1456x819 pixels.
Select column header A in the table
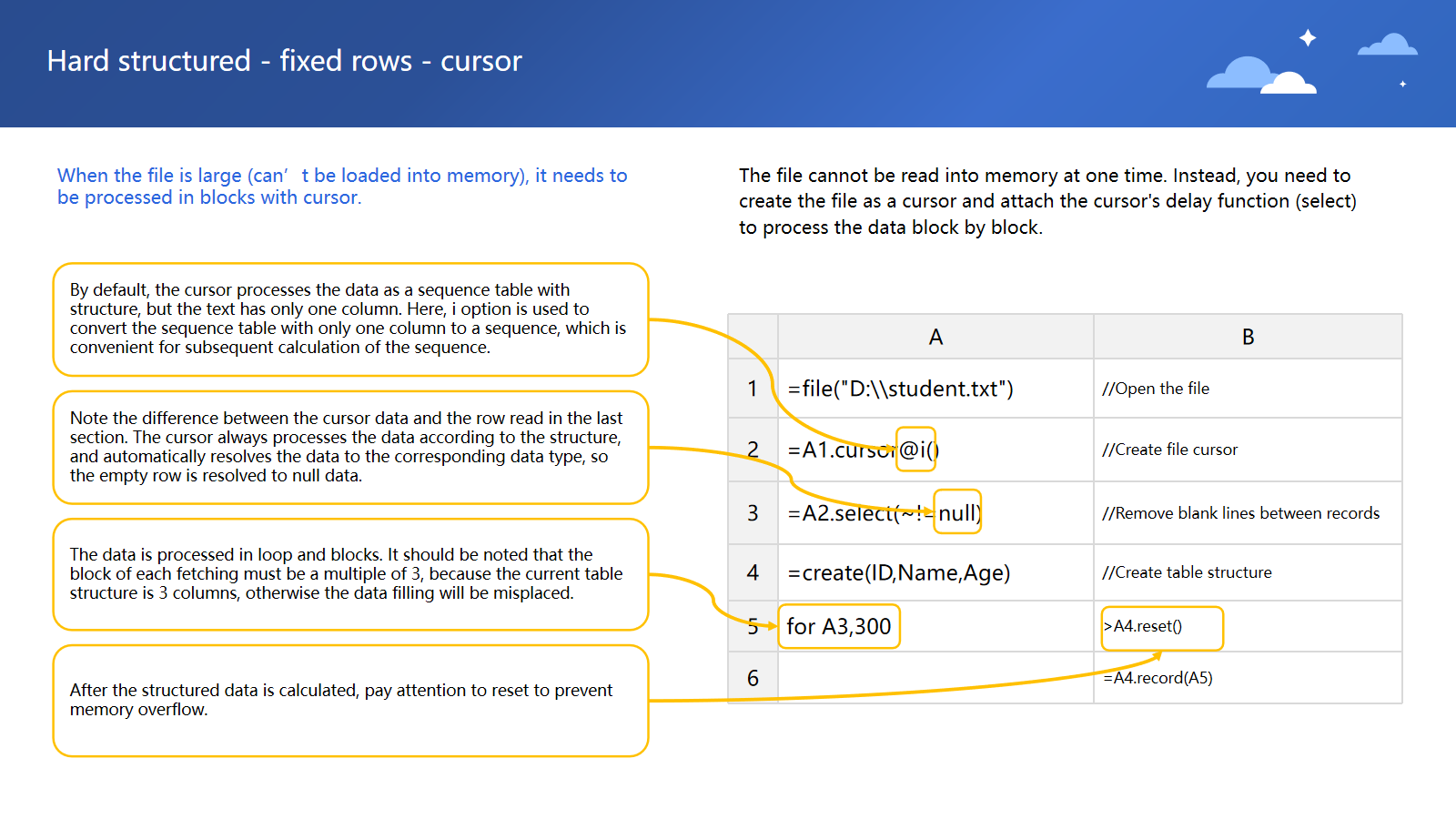coord(935,337)
